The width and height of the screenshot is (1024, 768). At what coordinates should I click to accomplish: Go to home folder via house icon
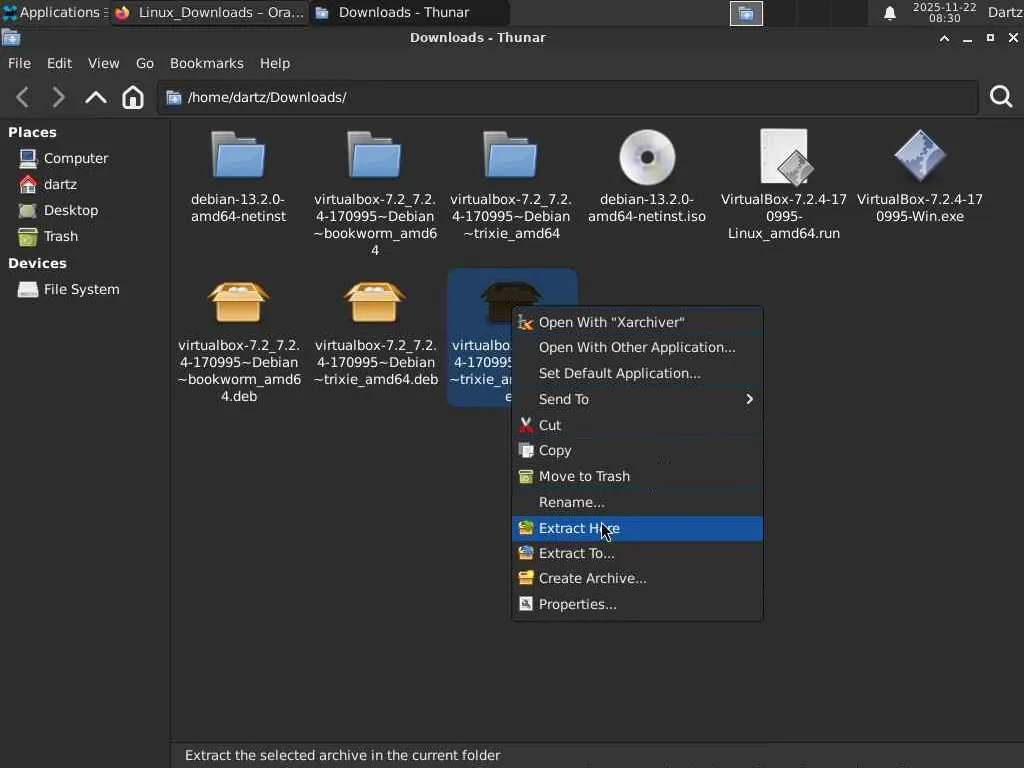pos(133,97)
